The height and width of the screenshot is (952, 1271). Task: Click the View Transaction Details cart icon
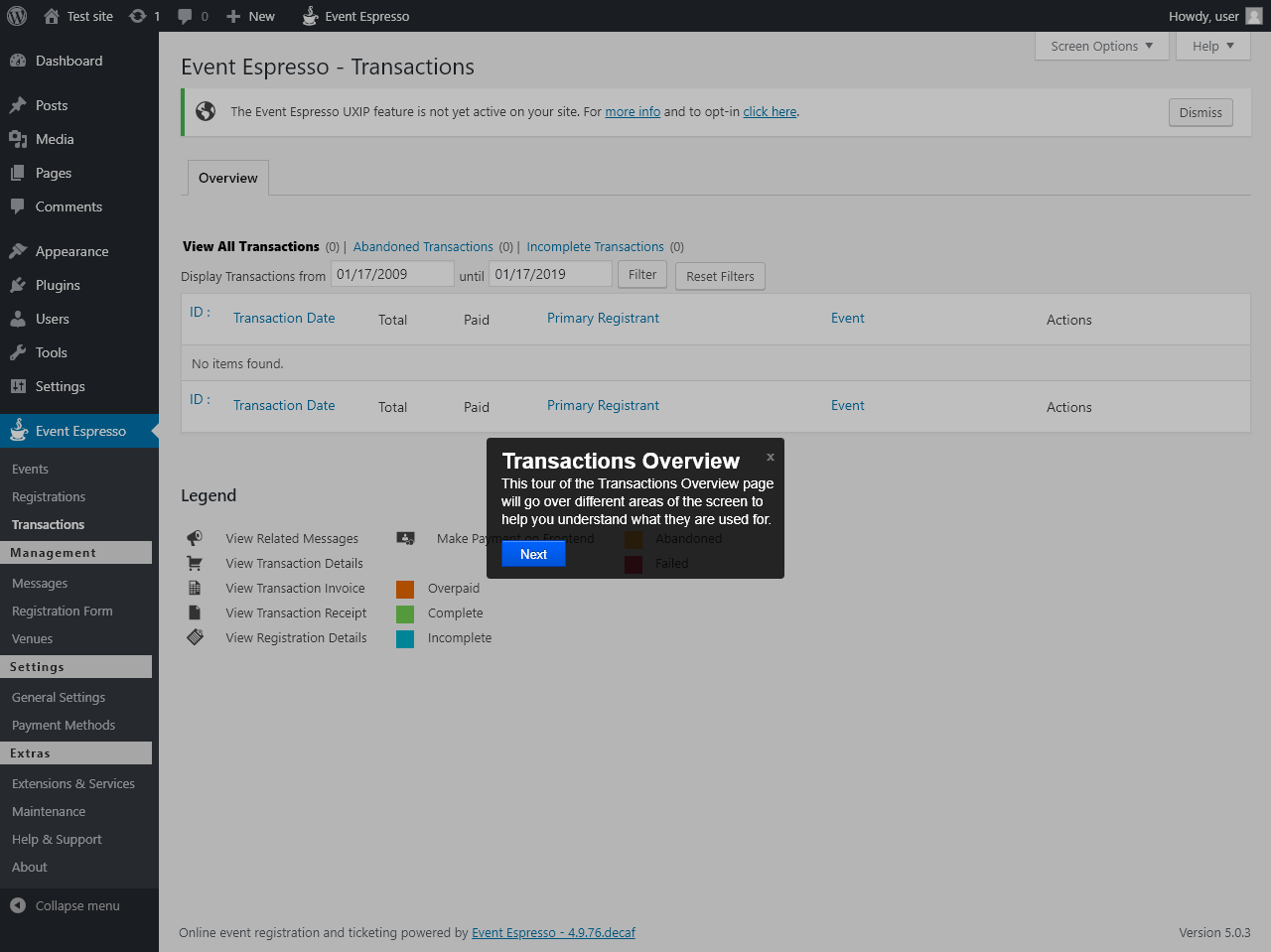tap(195, 563)
